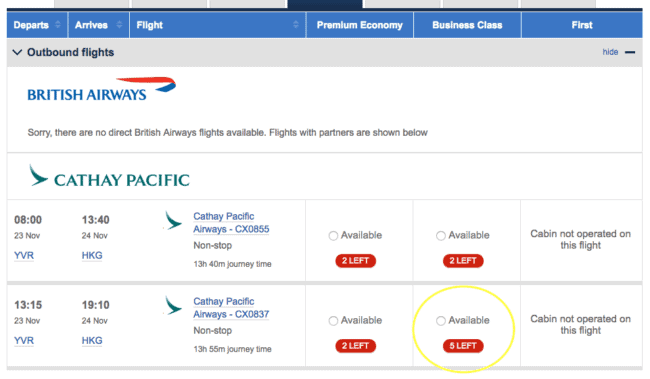Screen dimensions: 650x379
Task: Select Business Class on flight CX0855
Action: coord(441,236)
